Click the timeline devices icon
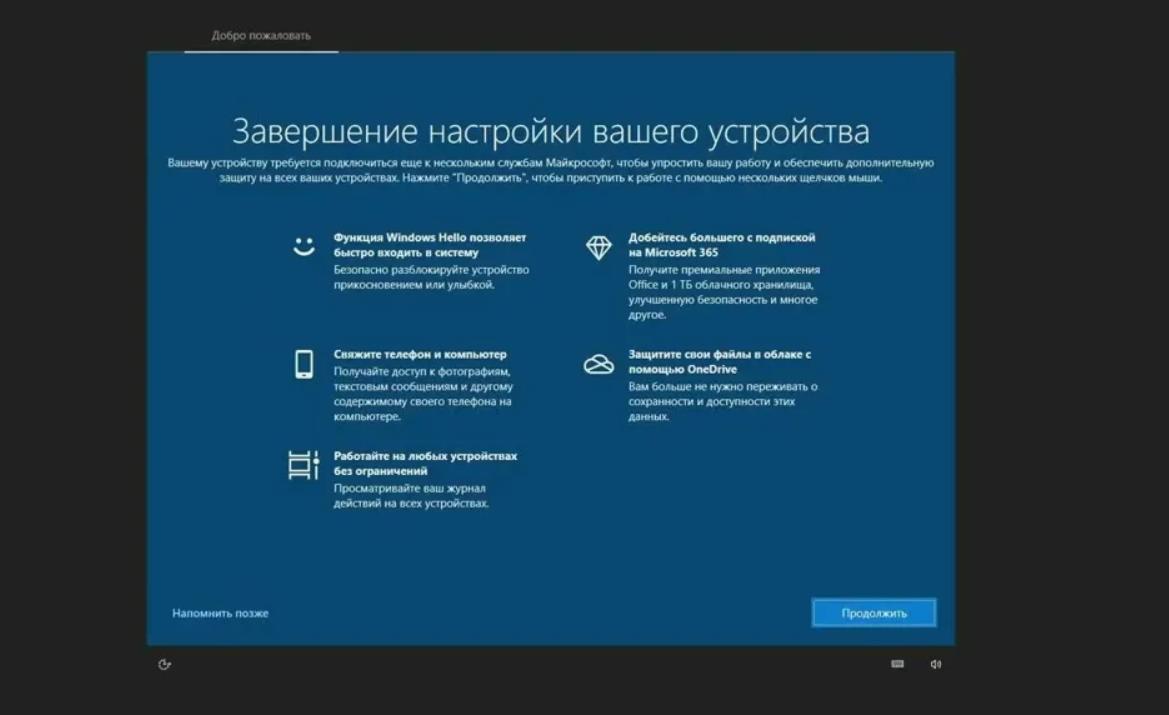This screenshot has height=715, width=1169. pos(303,464)
